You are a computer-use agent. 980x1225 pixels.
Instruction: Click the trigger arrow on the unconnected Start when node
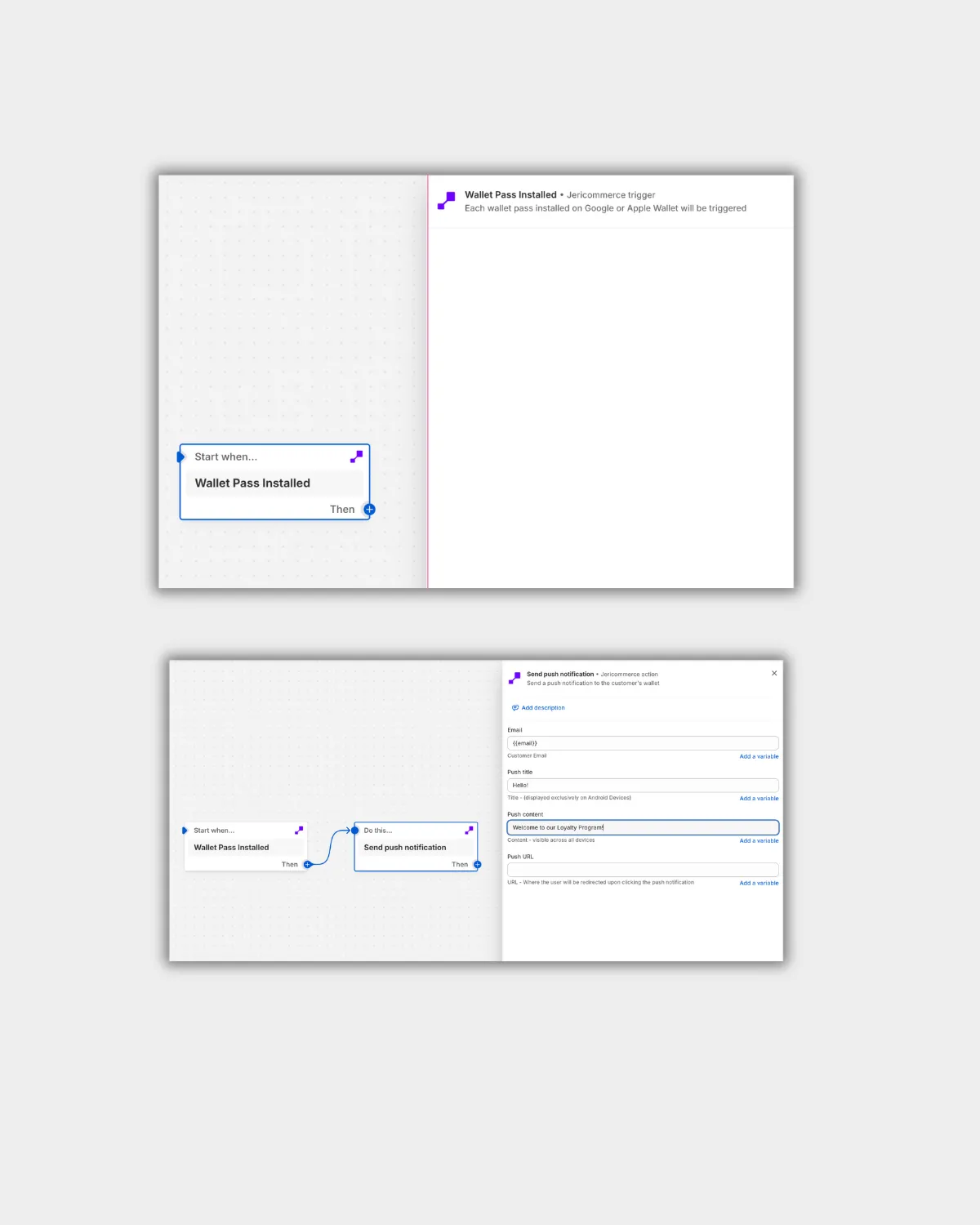pyautogui.click(x=181, y=457)
